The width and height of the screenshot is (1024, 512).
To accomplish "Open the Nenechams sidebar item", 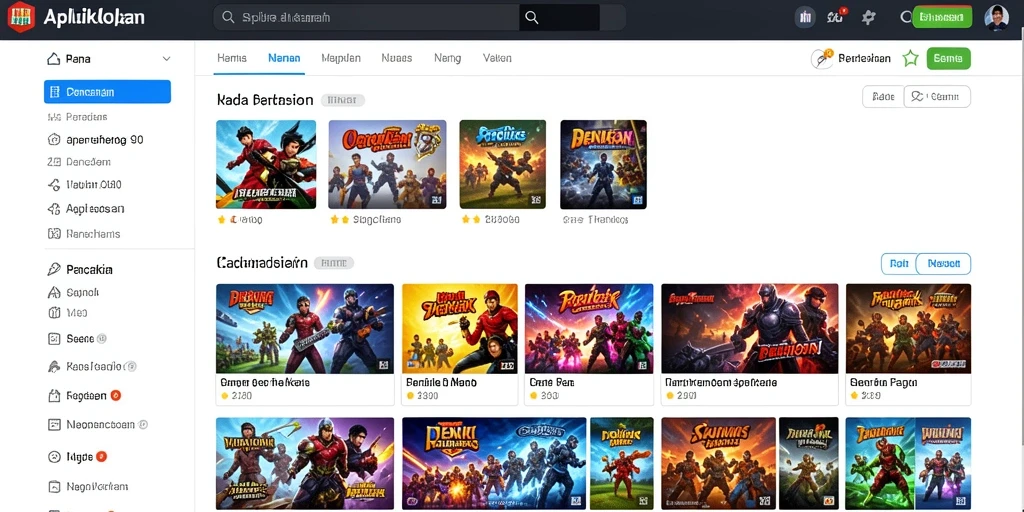I will (x=84, y=234).
